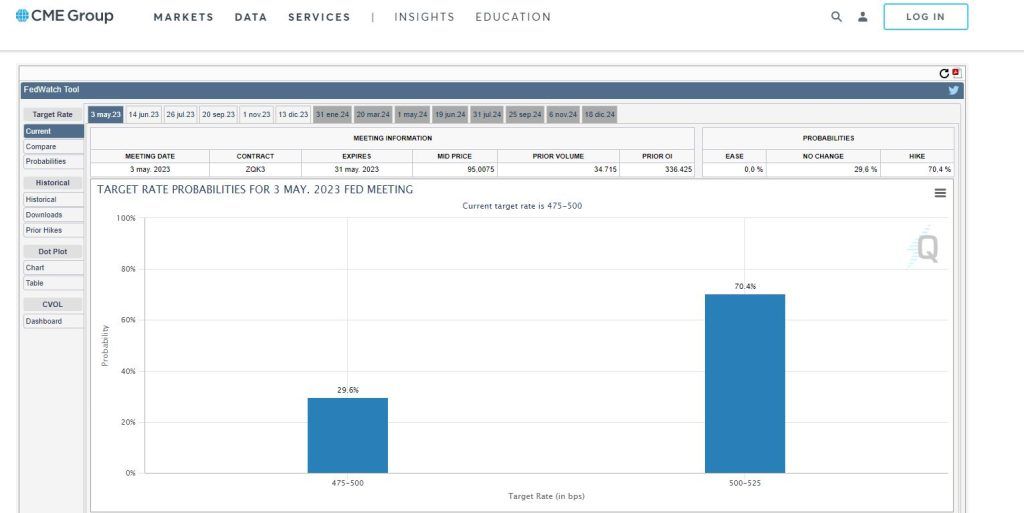Click the HIKE column header
This screenshot has width=1024, height=513.
(x=917, y=157)
